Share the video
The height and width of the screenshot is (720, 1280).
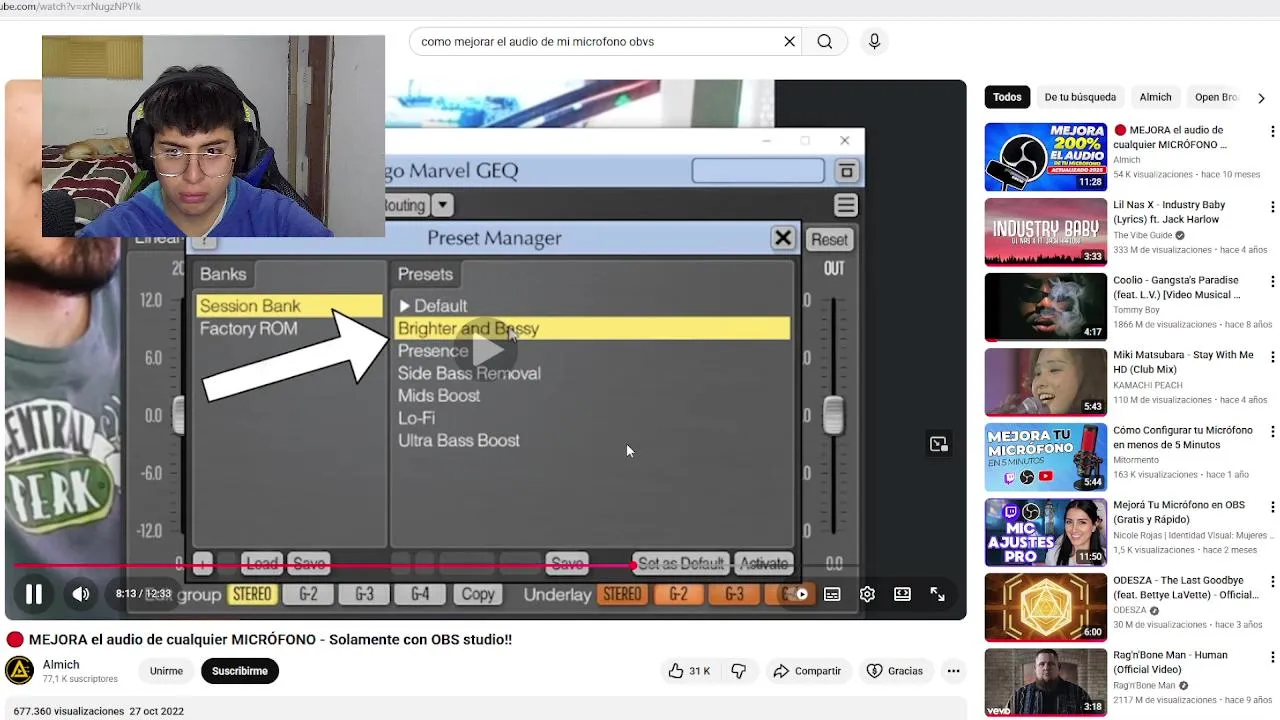[807, 671]
